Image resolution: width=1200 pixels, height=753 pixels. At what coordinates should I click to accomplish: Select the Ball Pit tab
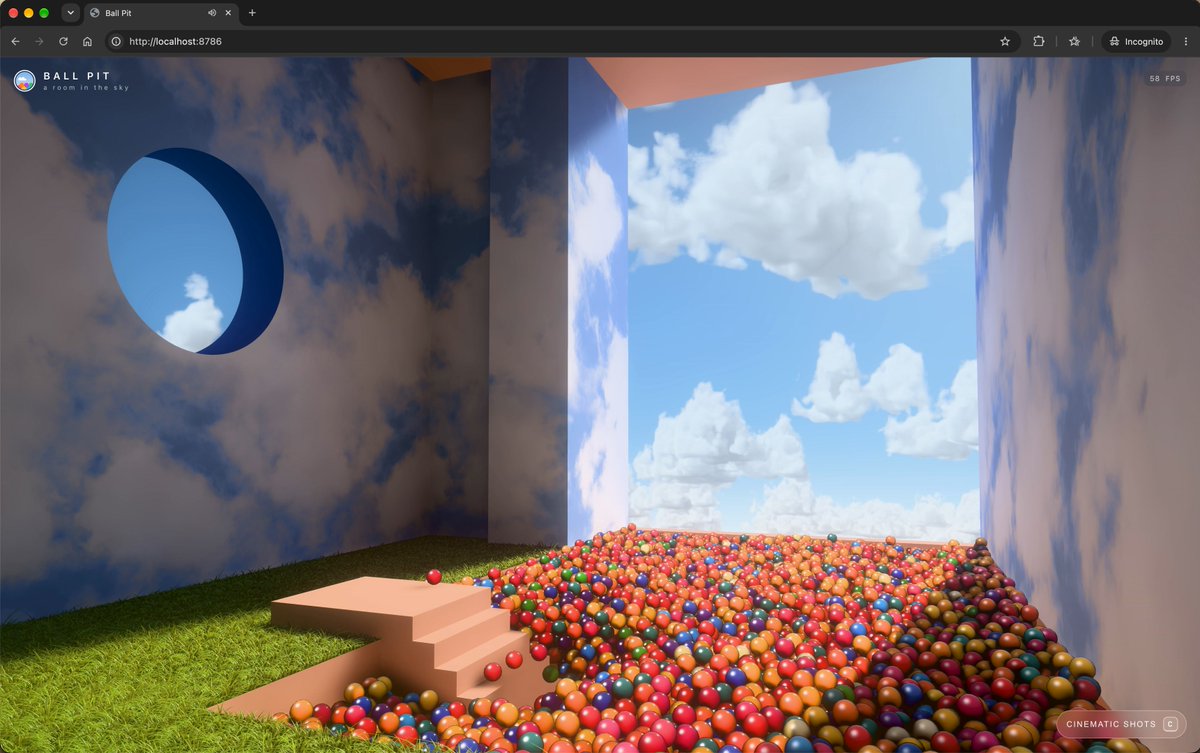coord(160,13)
